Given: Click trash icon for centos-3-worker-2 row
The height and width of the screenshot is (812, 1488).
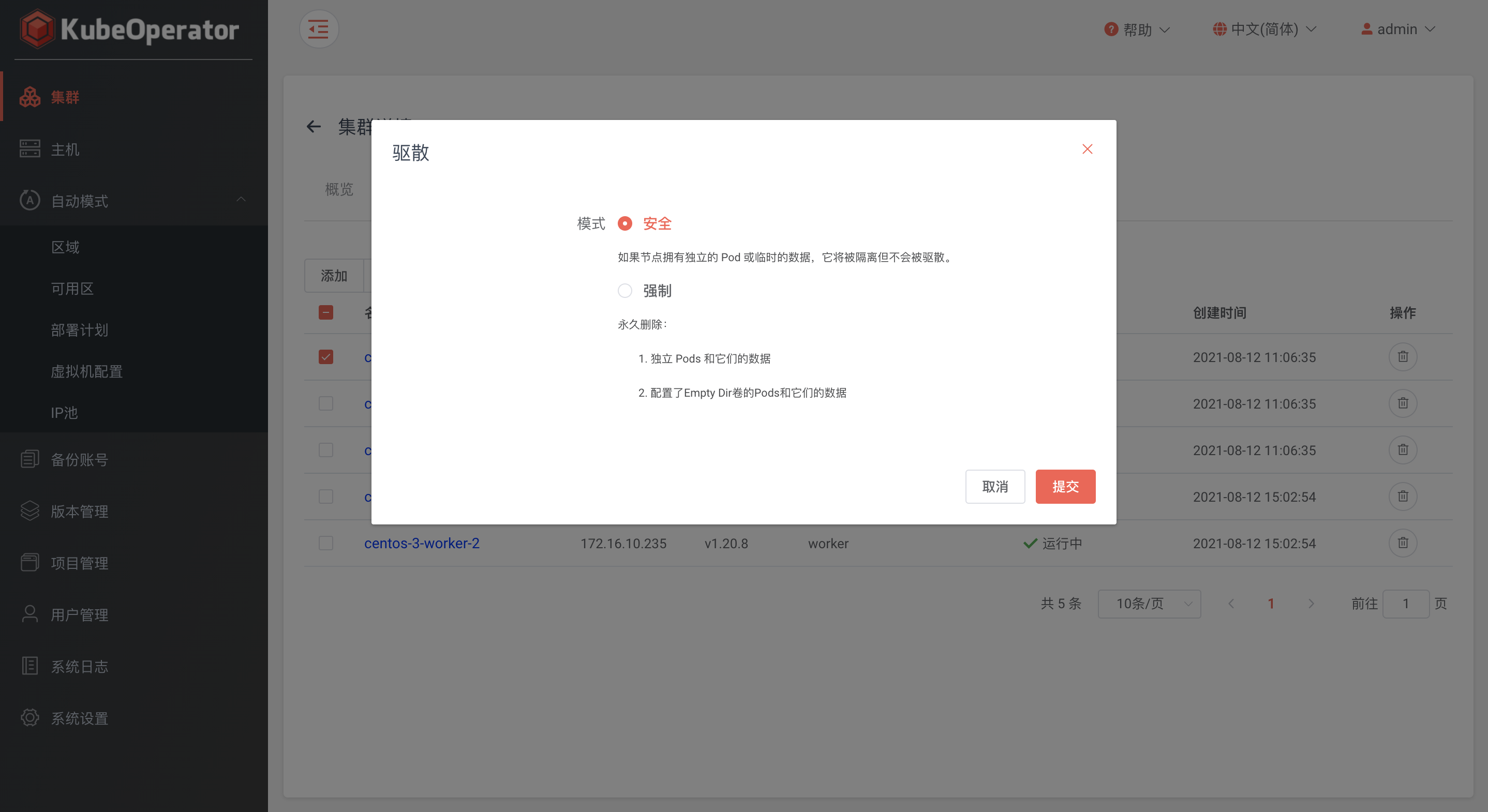Looking at the screenshot, I should click(1403, 543).
